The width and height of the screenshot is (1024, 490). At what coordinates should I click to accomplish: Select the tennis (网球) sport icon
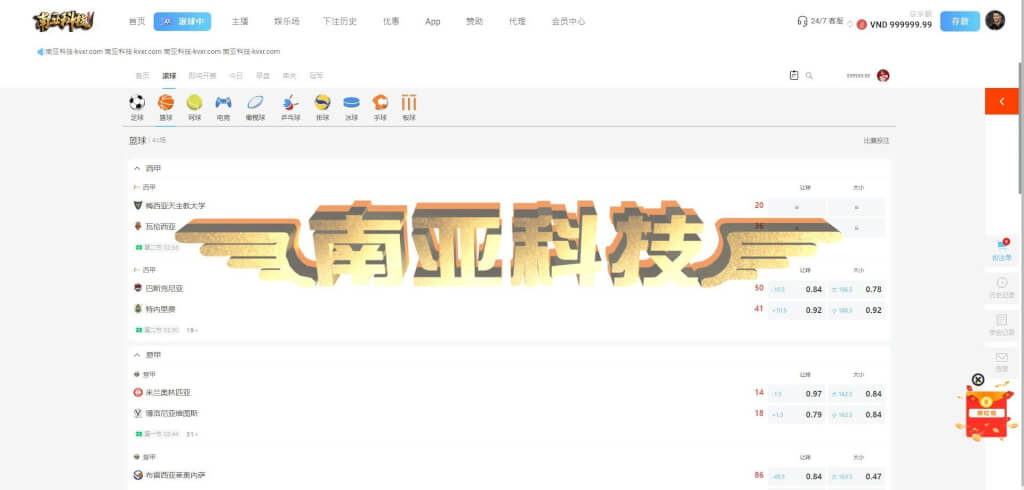click(x=195, y=103)
